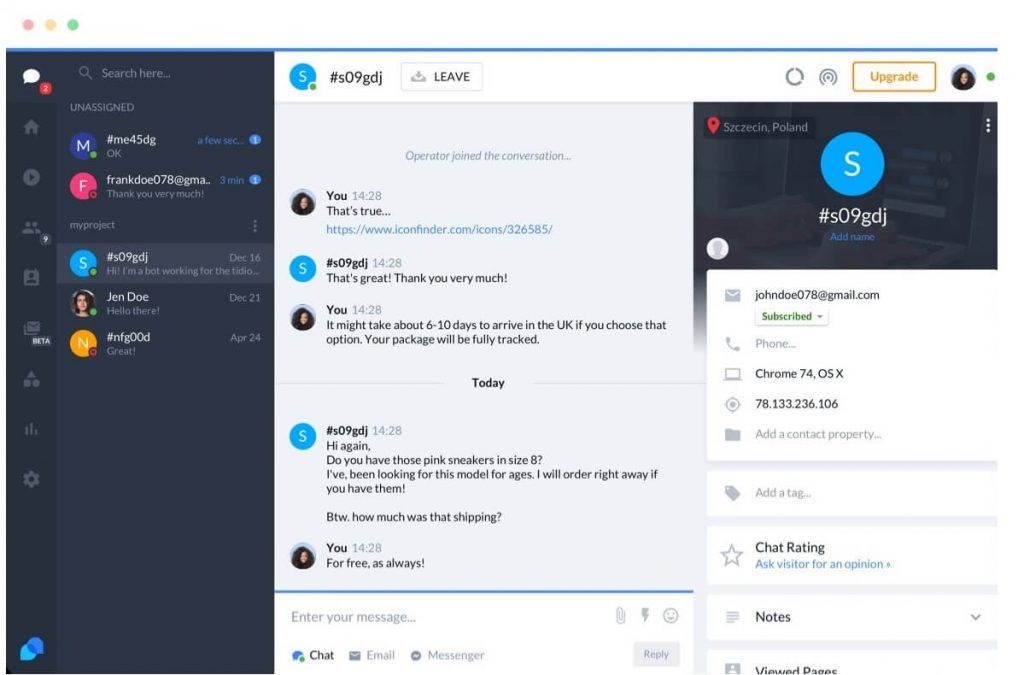The height and width of the screenshot is (675, 1024).
Task: Attach a file with the paperclip icon
Action: (x=619, y=616)
